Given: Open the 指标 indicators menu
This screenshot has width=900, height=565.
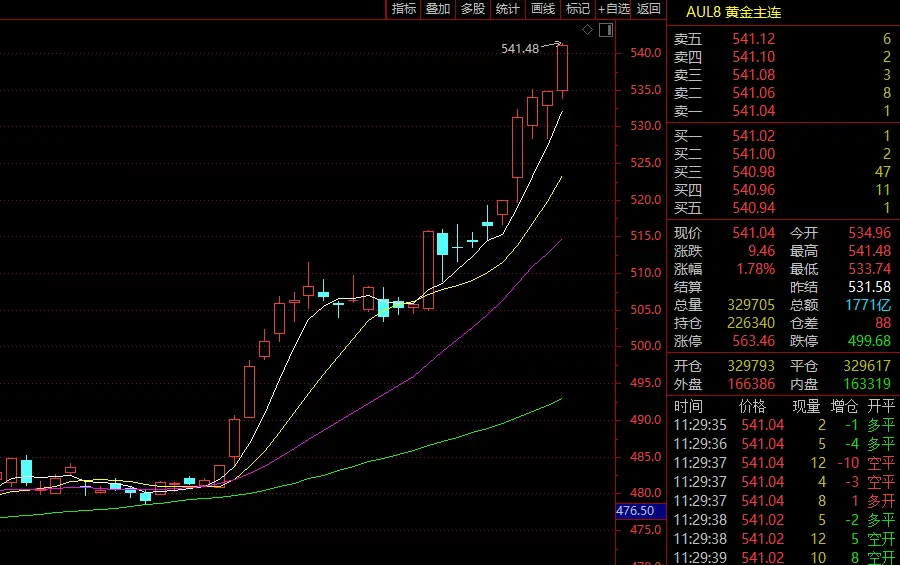Looking at the screenshot, I should [x=404, y=9].
